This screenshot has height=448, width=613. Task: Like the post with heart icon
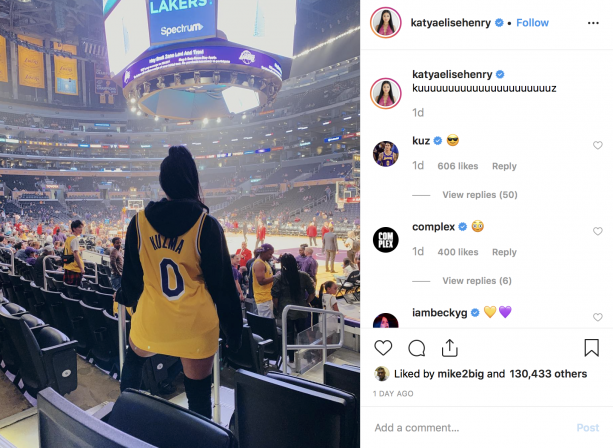click(x=383, y=348)
